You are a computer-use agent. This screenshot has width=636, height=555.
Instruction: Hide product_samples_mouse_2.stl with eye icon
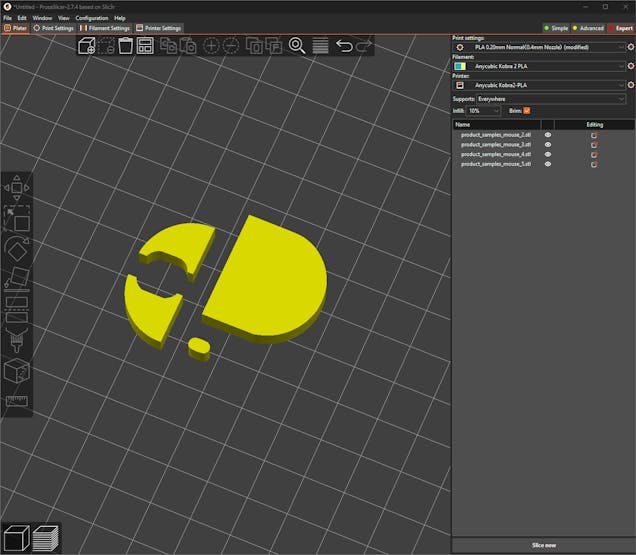[x=548, y=135]
